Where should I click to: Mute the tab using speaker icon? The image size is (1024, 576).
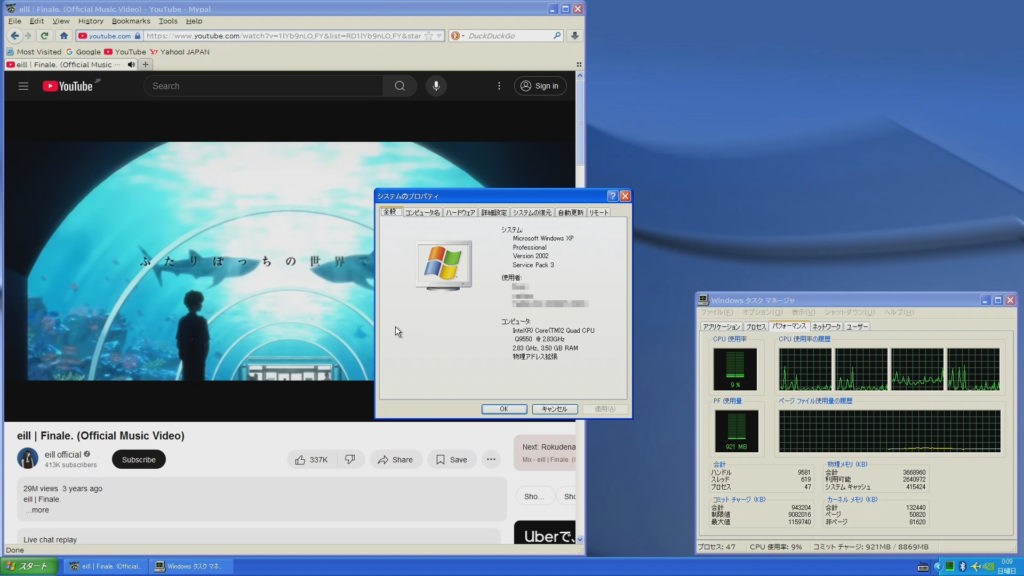click(x=130, y=64)
